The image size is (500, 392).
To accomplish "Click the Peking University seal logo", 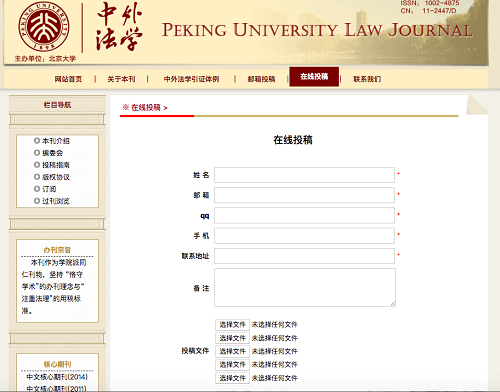I will coord(44,27).
